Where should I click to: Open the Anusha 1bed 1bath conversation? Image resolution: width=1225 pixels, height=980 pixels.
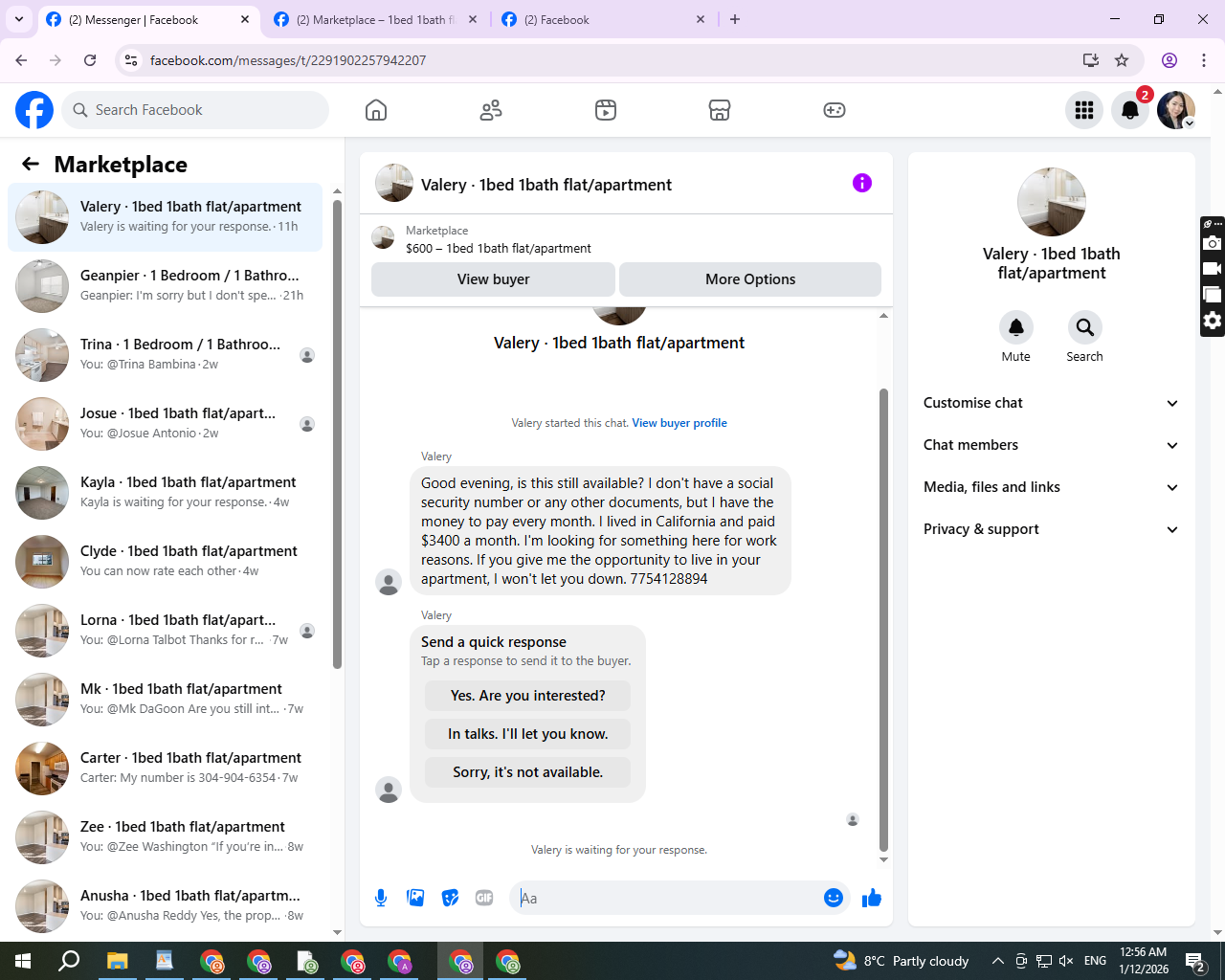pos(166,906)
